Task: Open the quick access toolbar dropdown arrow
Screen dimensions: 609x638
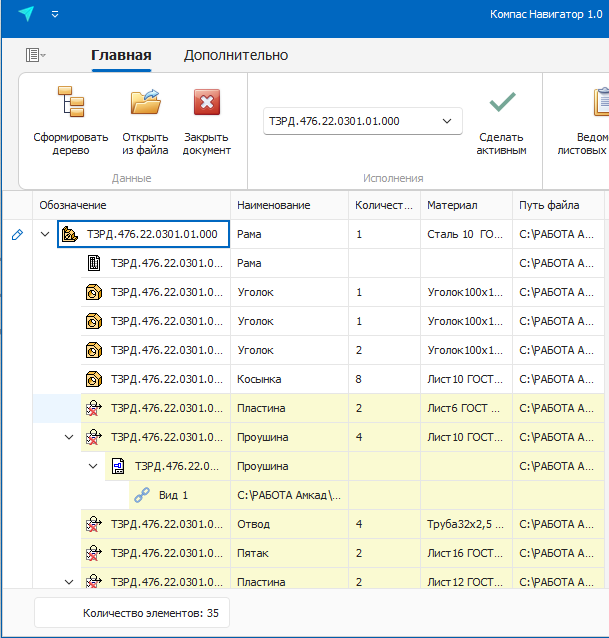Action: point(55,15)
